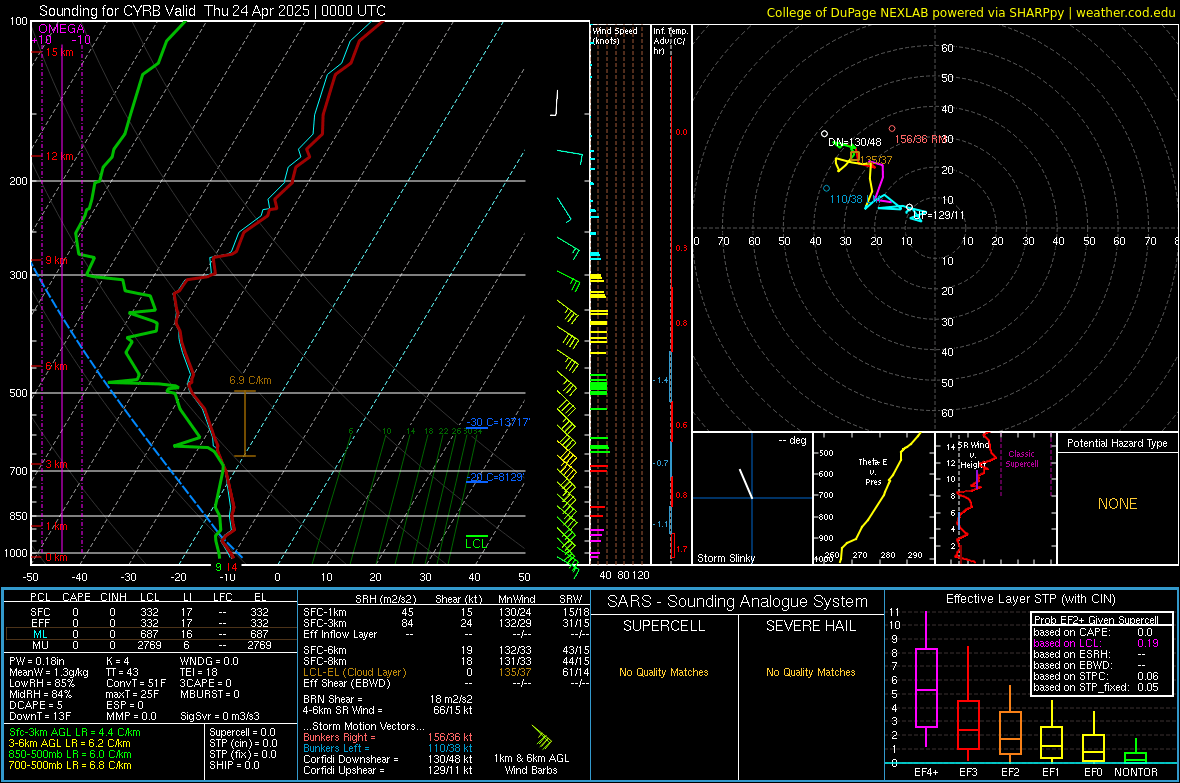1180x783 pixels.
Task: Select the UP=129/11 hodograph label
Action: [x=938, y=215]
